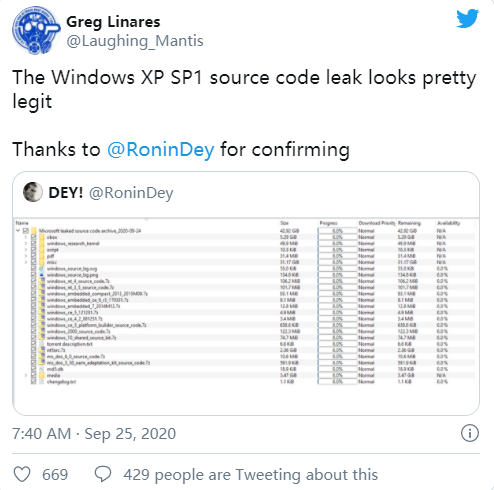494x490 pixels.
Task: Expand the xbox folder
Action: 26,237
